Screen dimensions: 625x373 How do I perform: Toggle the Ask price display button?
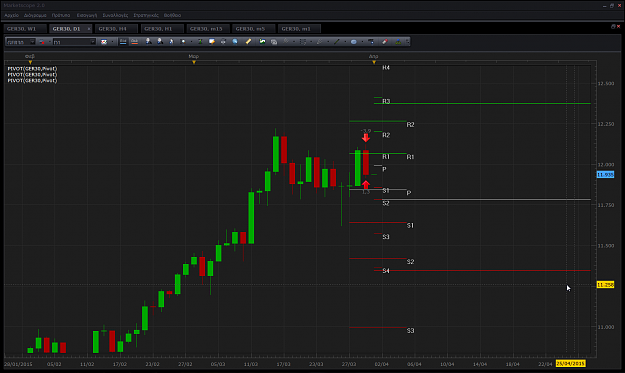point(135,41)
